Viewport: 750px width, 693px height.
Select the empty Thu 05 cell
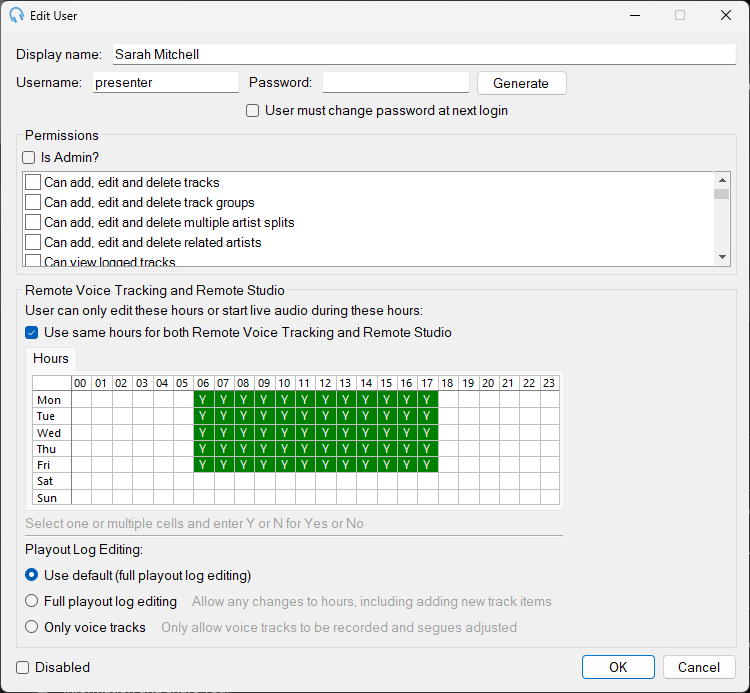(183, 449)
